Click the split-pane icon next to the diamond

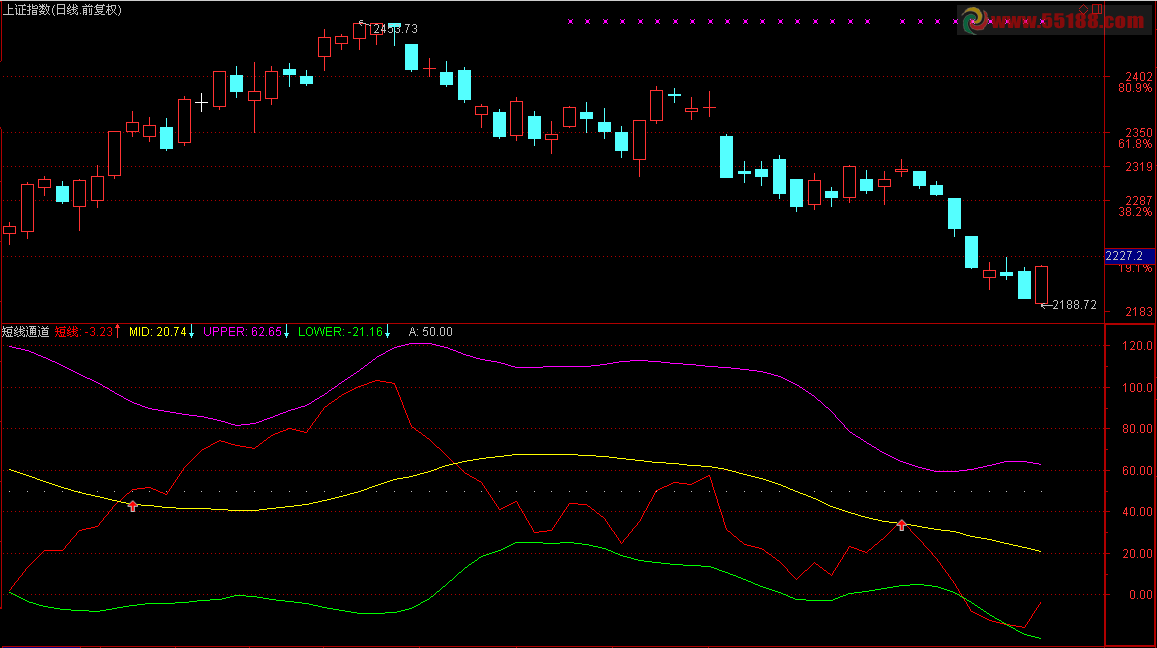coord(1097,9)
